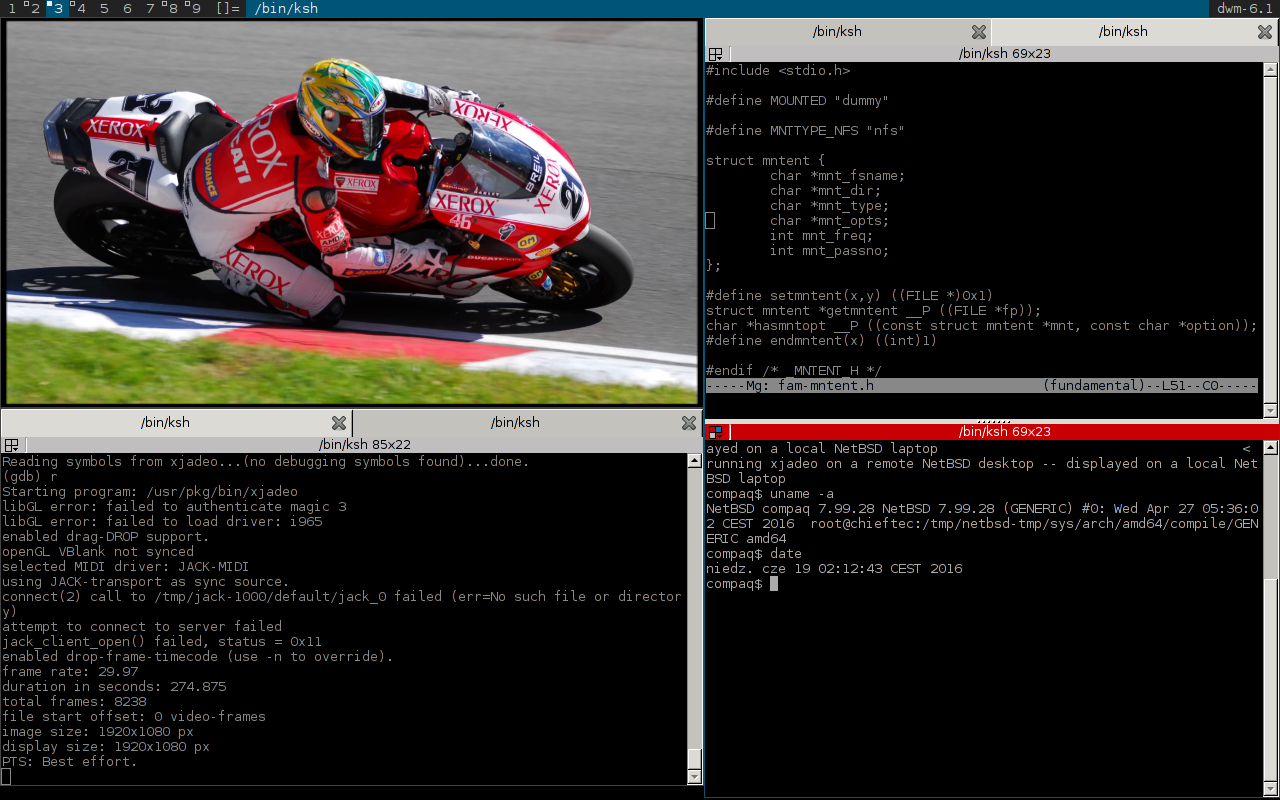Switch to dwm tag 7
The height and width of the screenshot is (800, 1280).
pyautogui.click(x=150, y=8)
